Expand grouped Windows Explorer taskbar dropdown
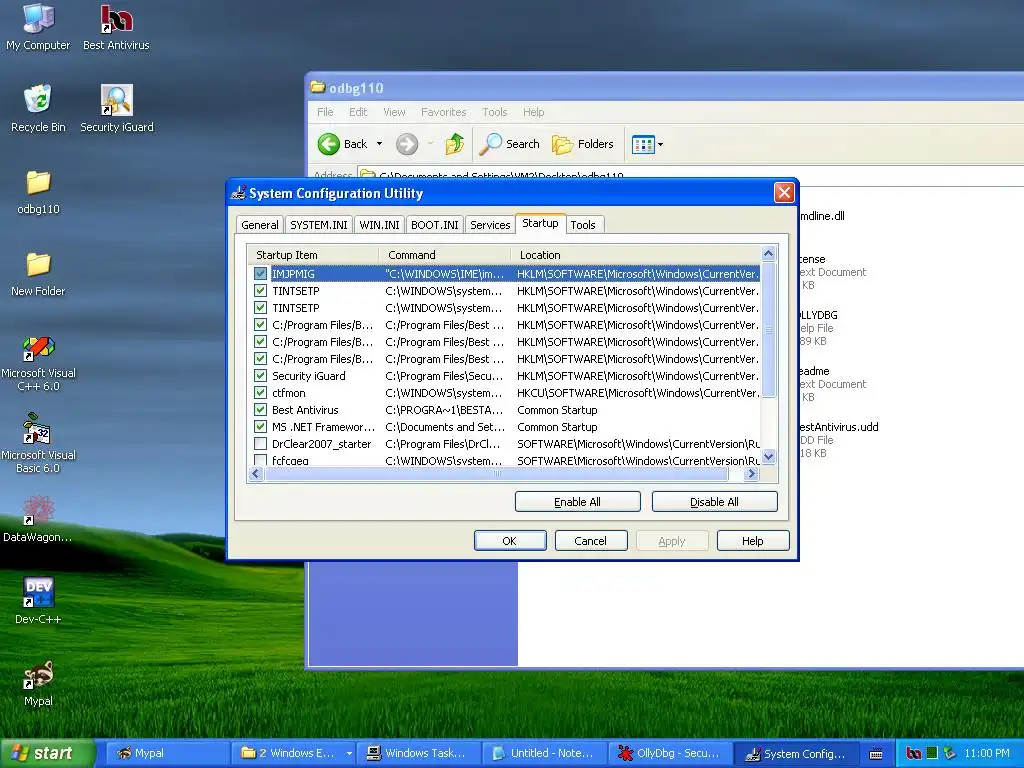The height and width of the screenshot is (768, 1024). pyautogui.click(x=349, y=753)
